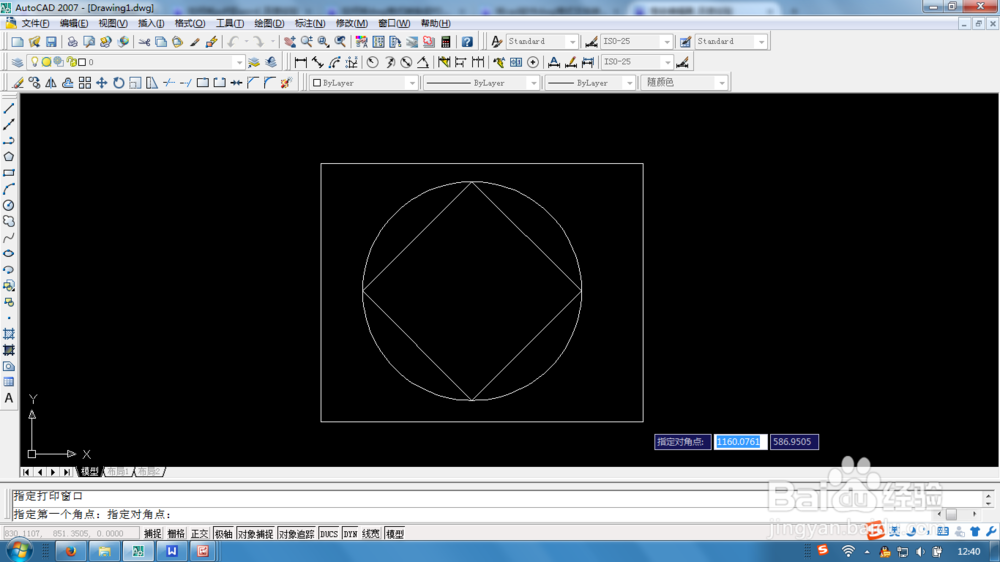Click the 1160.0761 coordinate input field
This screenshot has height=562, width=1000.
click(739, 441)
